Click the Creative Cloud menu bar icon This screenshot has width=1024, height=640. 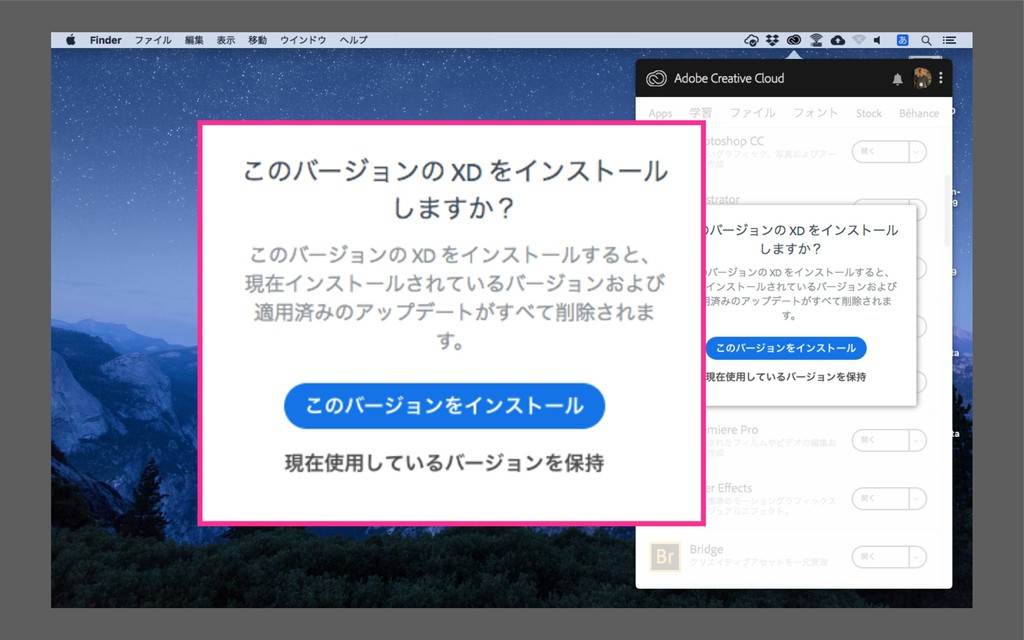pyautogui.click(x=793, y=40)
